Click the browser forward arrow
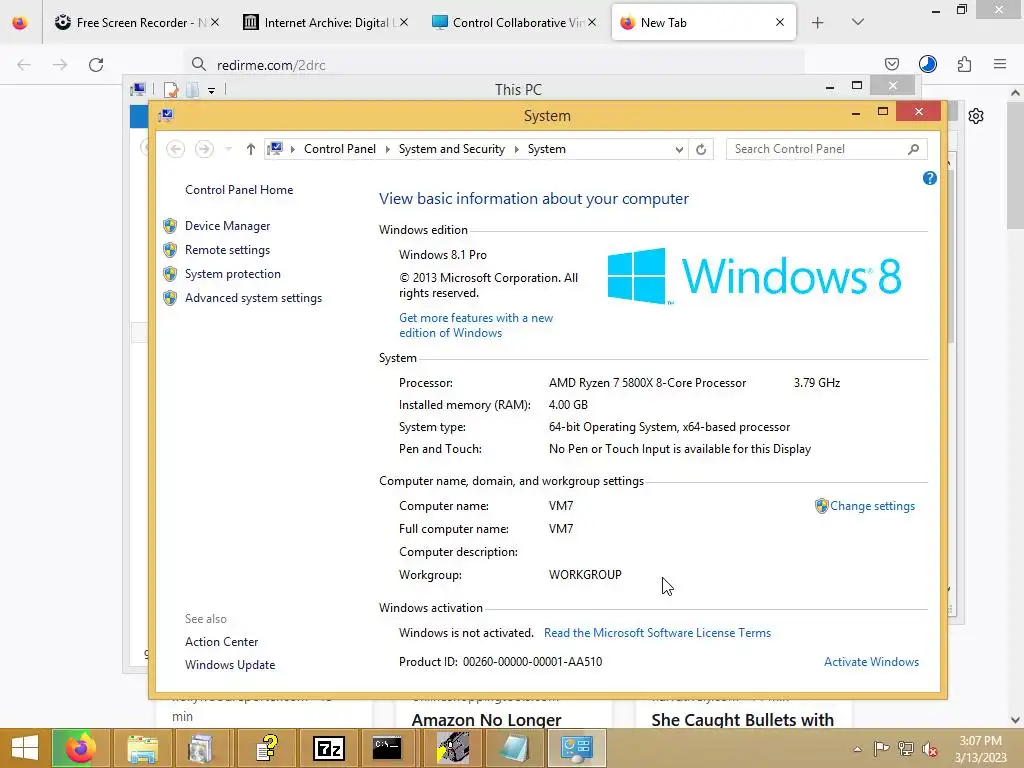Screen dimensions: 1024x768 (60, 65)
